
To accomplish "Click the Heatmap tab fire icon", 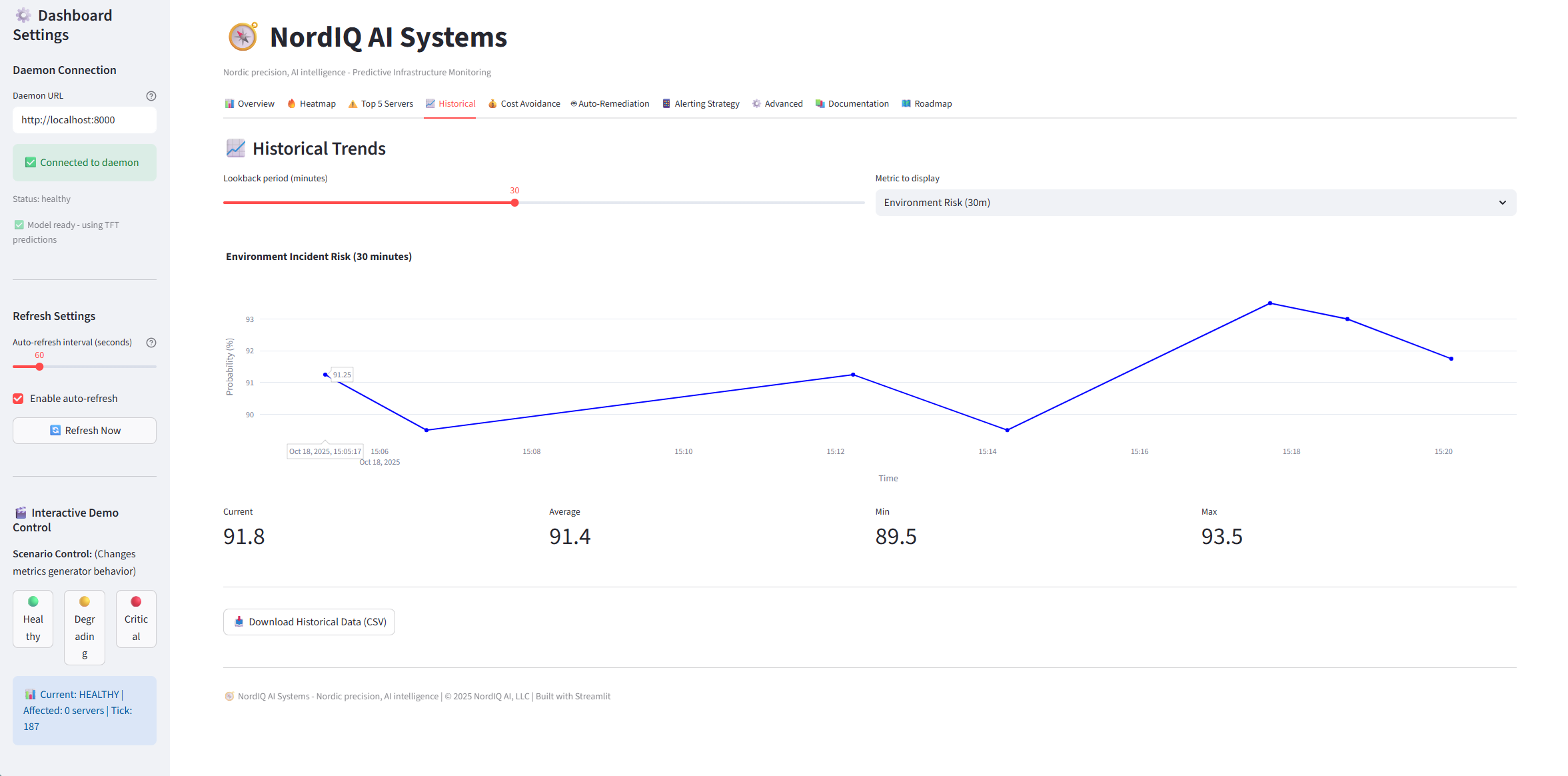I will tap(291, 103).
